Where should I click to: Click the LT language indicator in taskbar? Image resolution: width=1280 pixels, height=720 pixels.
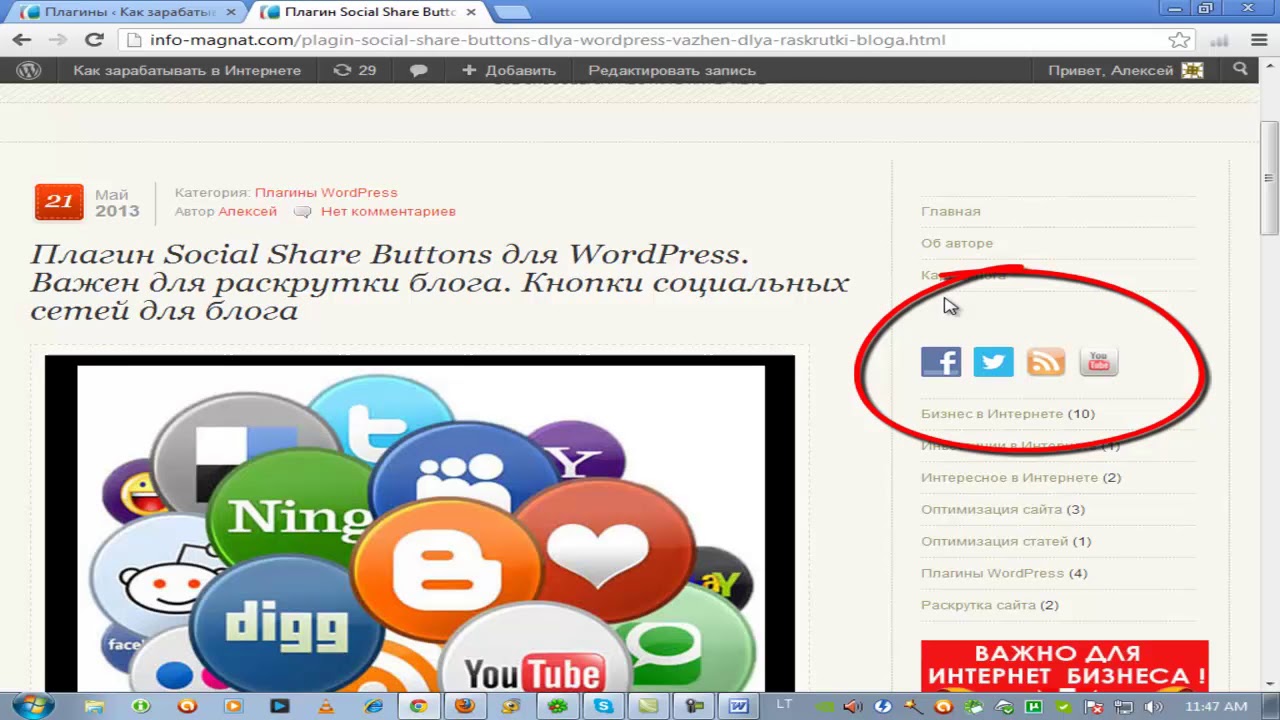click(784, 705)
